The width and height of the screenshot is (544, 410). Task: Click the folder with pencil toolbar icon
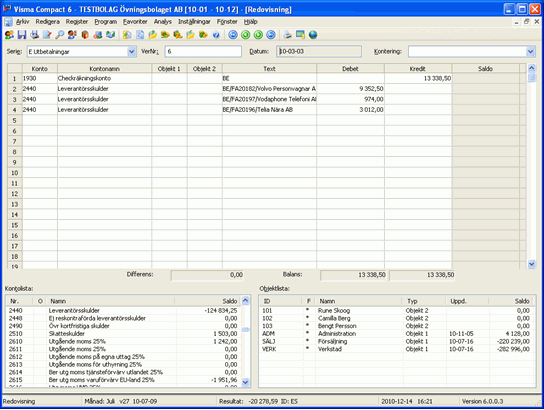pyautogui.click(x=190, y=35)
